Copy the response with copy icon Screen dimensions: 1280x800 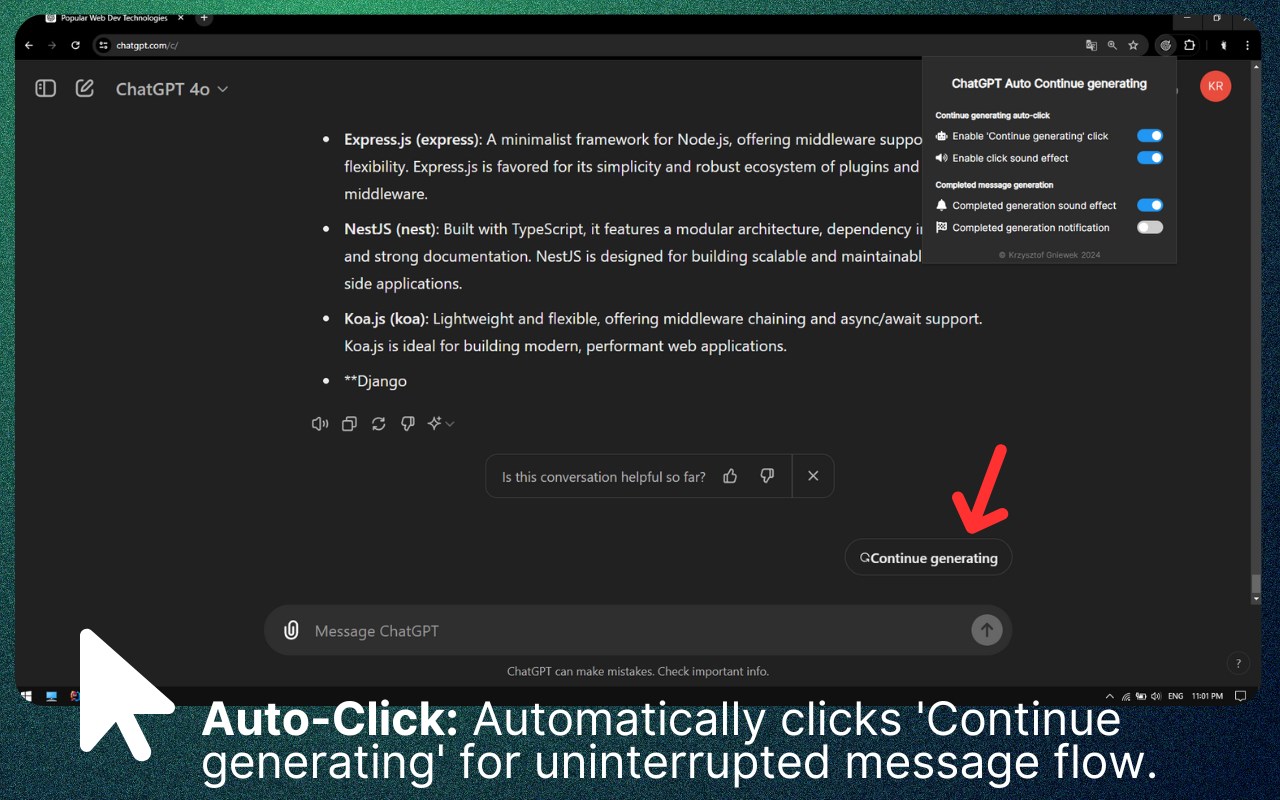349,424
